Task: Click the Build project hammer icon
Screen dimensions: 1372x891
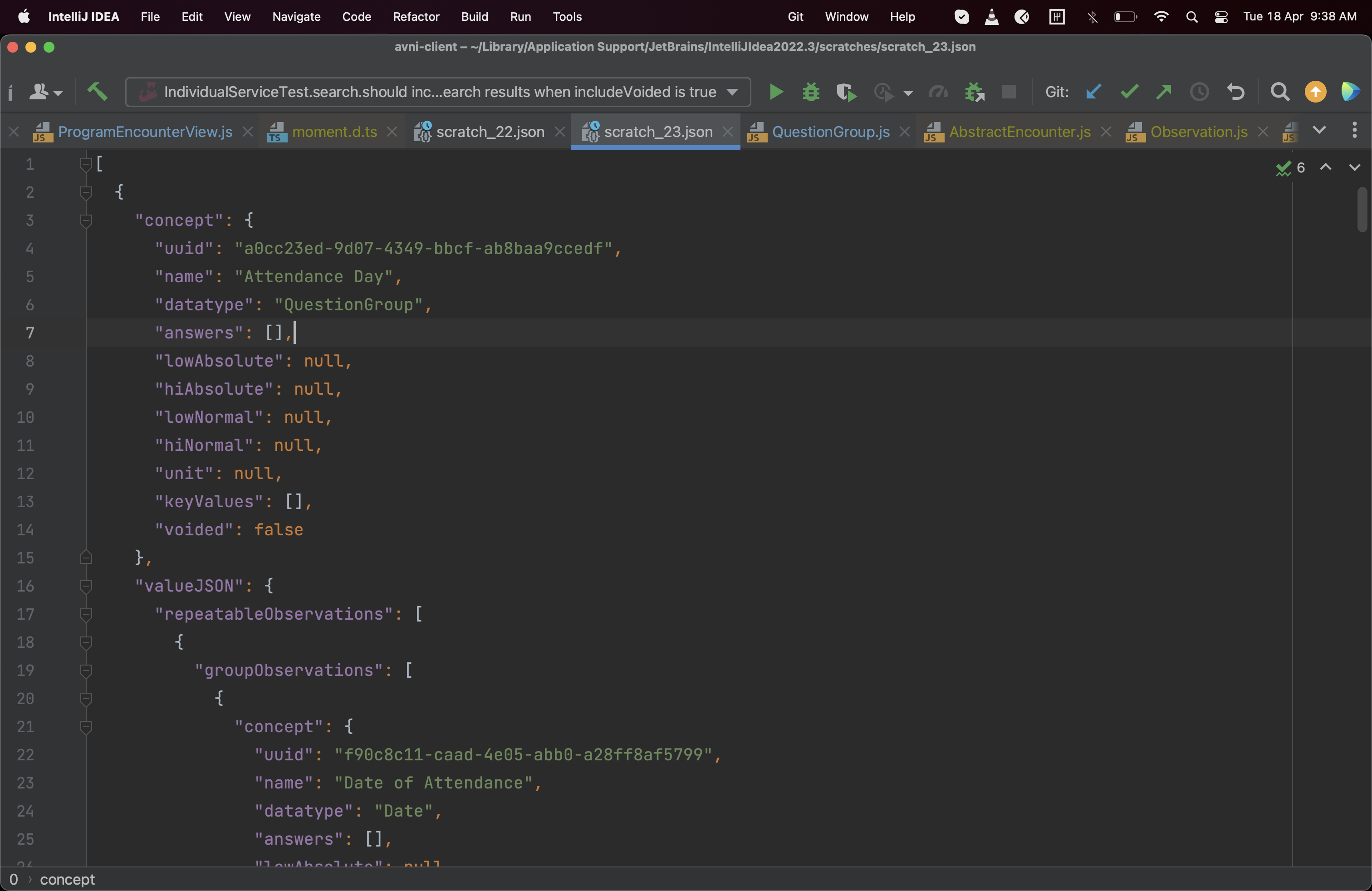Action: coord(97,92)
